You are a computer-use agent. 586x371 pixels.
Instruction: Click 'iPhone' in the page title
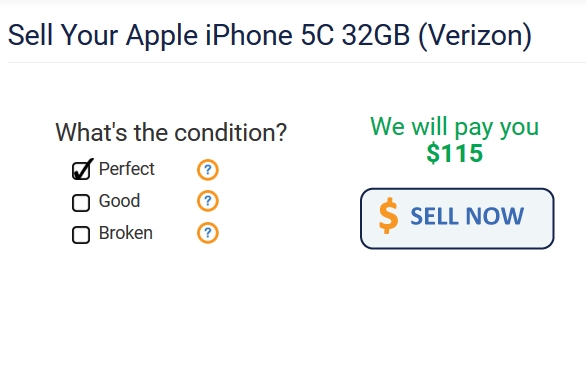pos(249,35)
